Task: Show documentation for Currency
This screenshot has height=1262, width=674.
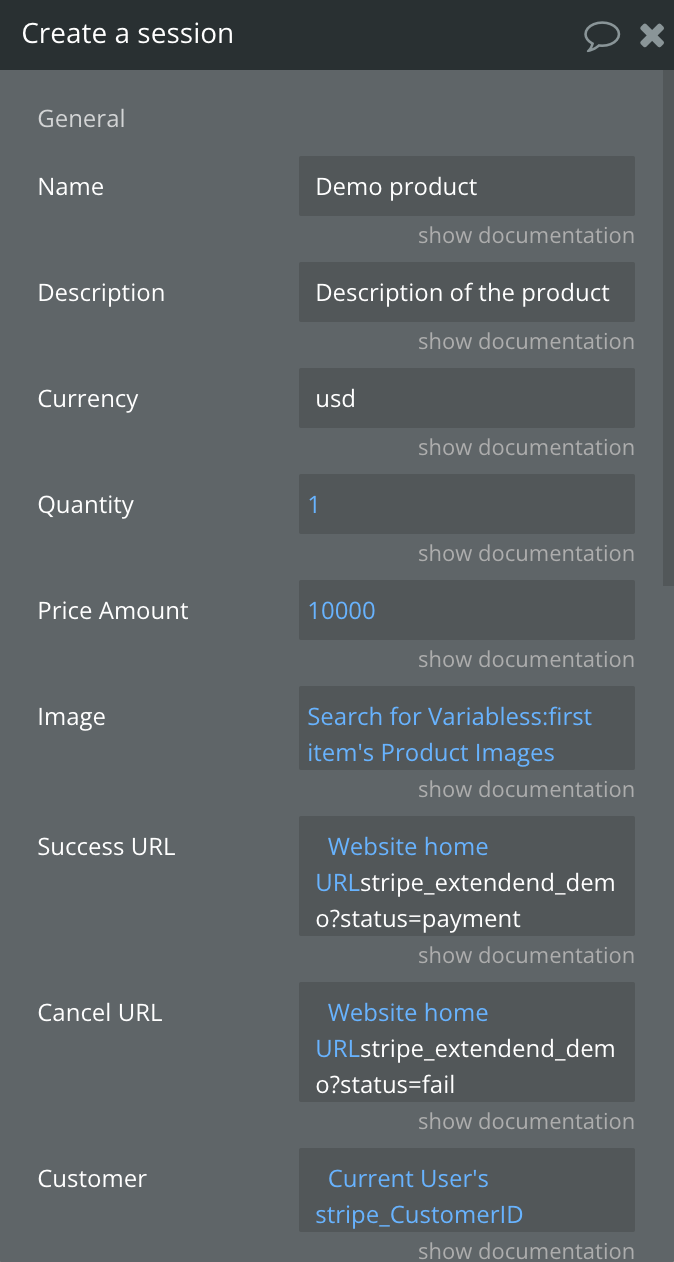Action: 526,448
